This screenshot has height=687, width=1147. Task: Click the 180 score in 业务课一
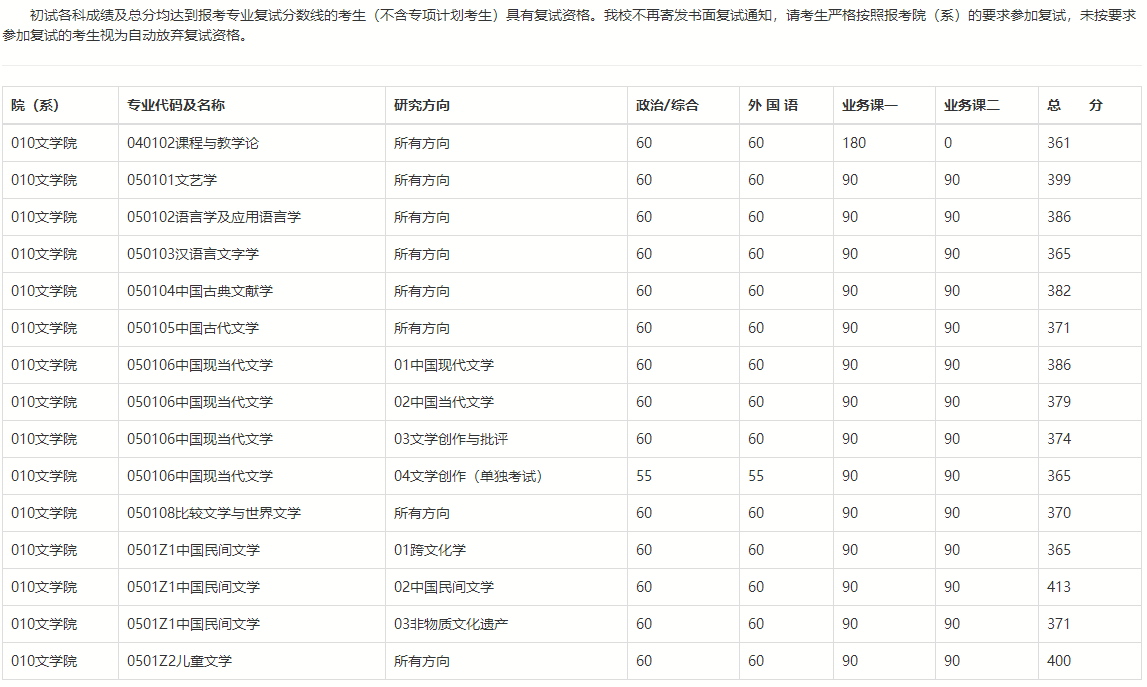tap(854, 143)
